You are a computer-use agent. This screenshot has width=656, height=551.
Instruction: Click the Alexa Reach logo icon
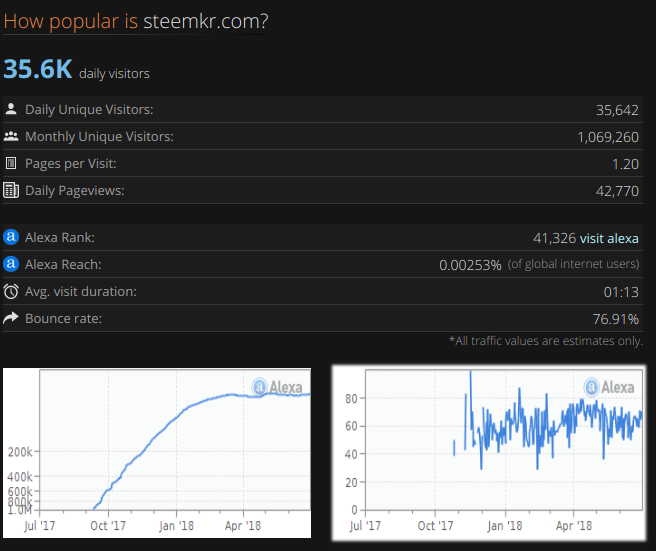pyautogui.click(x=11, y=264)
